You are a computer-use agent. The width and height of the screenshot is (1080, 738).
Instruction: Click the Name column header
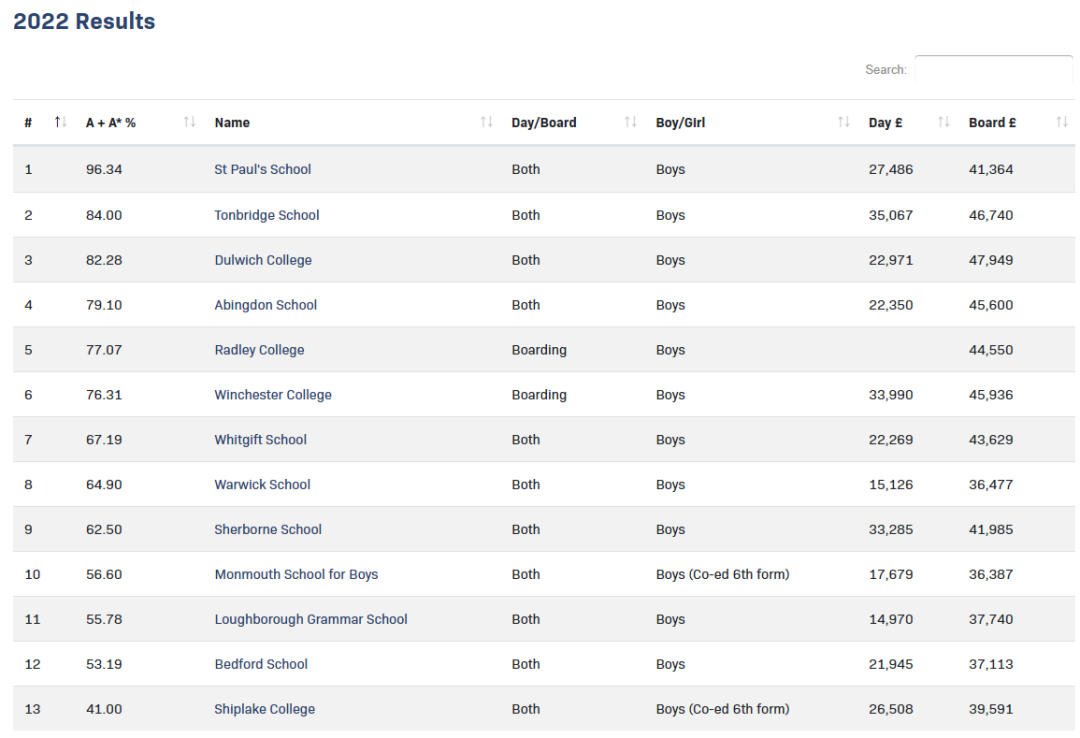(232, 123)
